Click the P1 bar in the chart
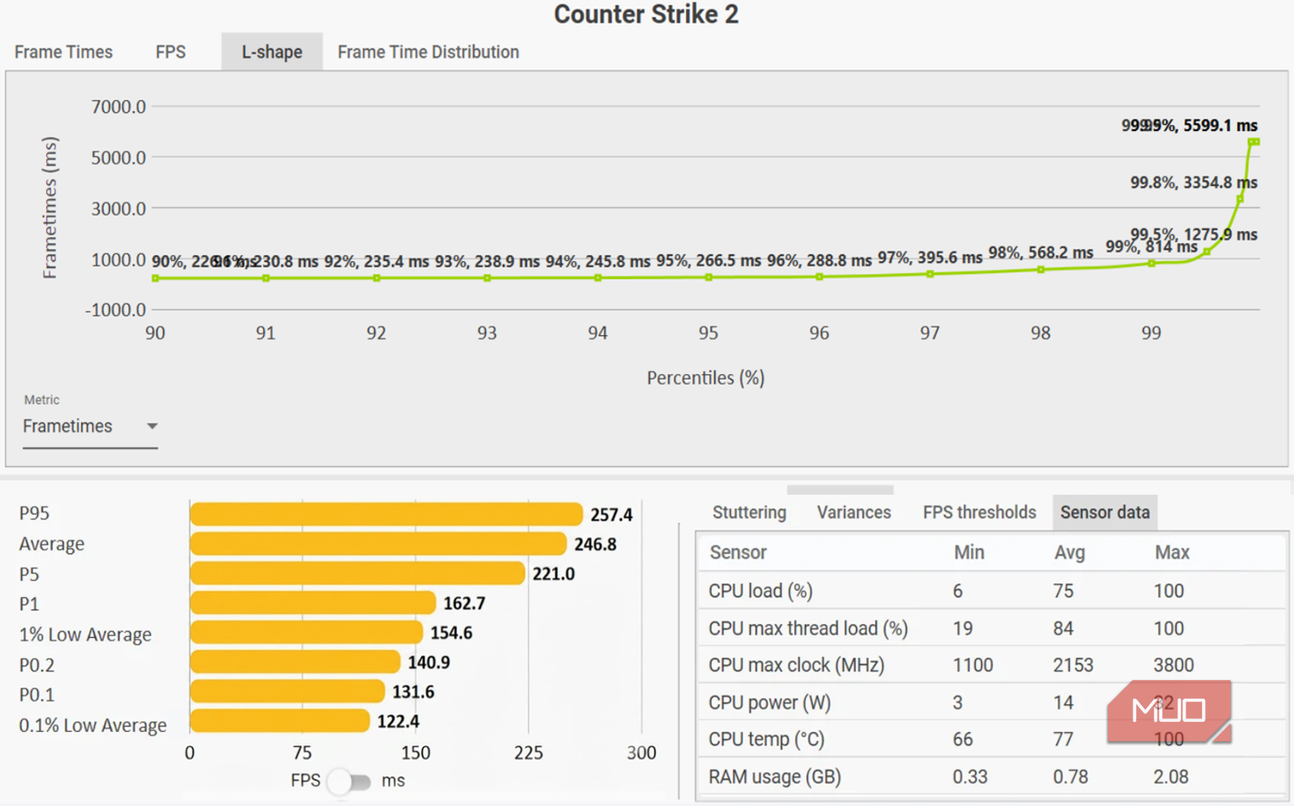 [x=313, y=603]
